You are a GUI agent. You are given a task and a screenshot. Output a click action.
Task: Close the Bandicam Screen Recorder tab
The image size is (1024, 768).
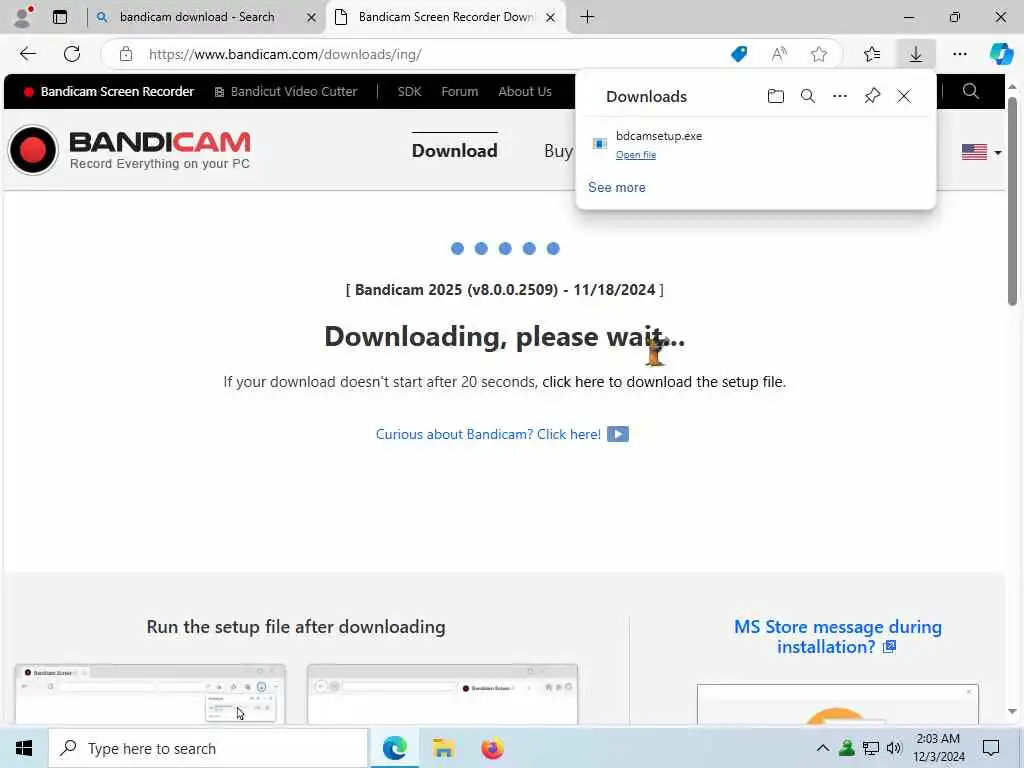(551, 18)
